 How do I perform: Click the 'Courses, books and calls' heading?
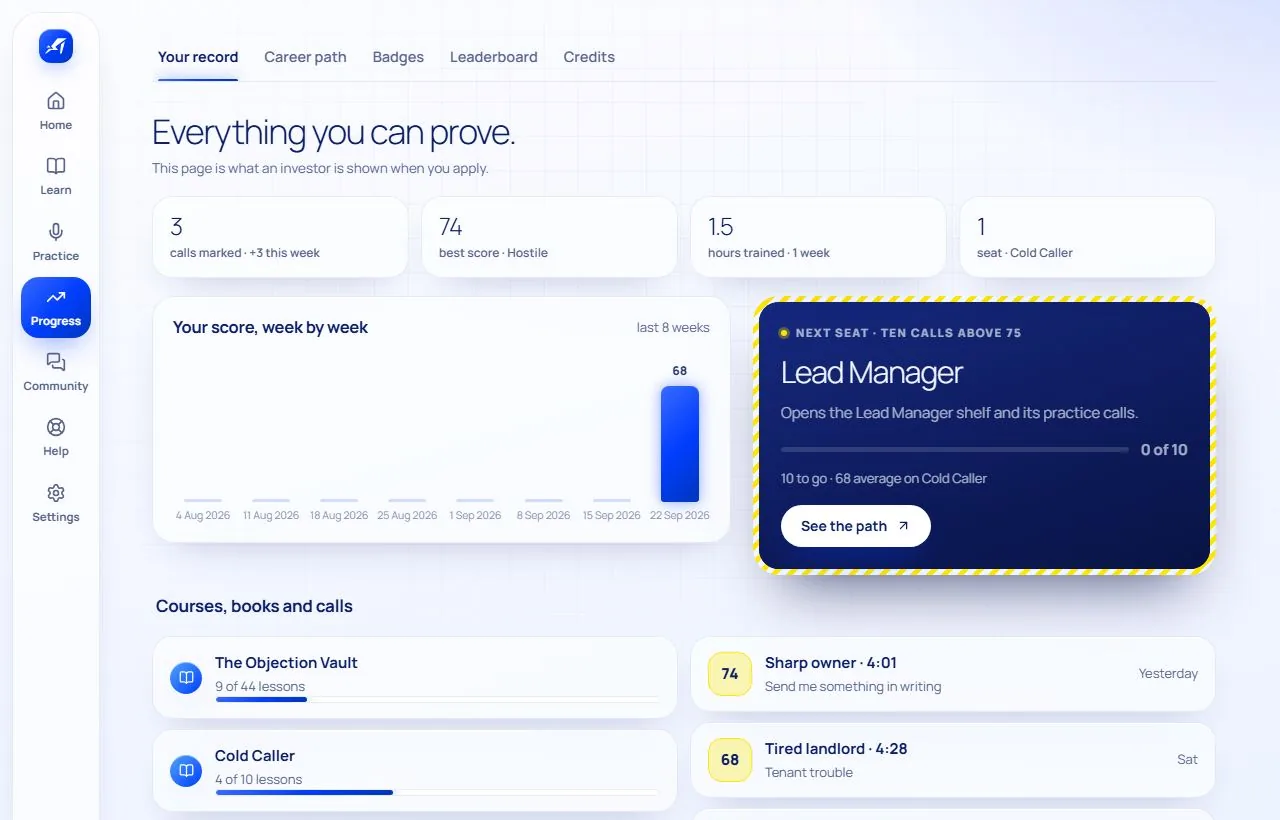tap(254, 606)
